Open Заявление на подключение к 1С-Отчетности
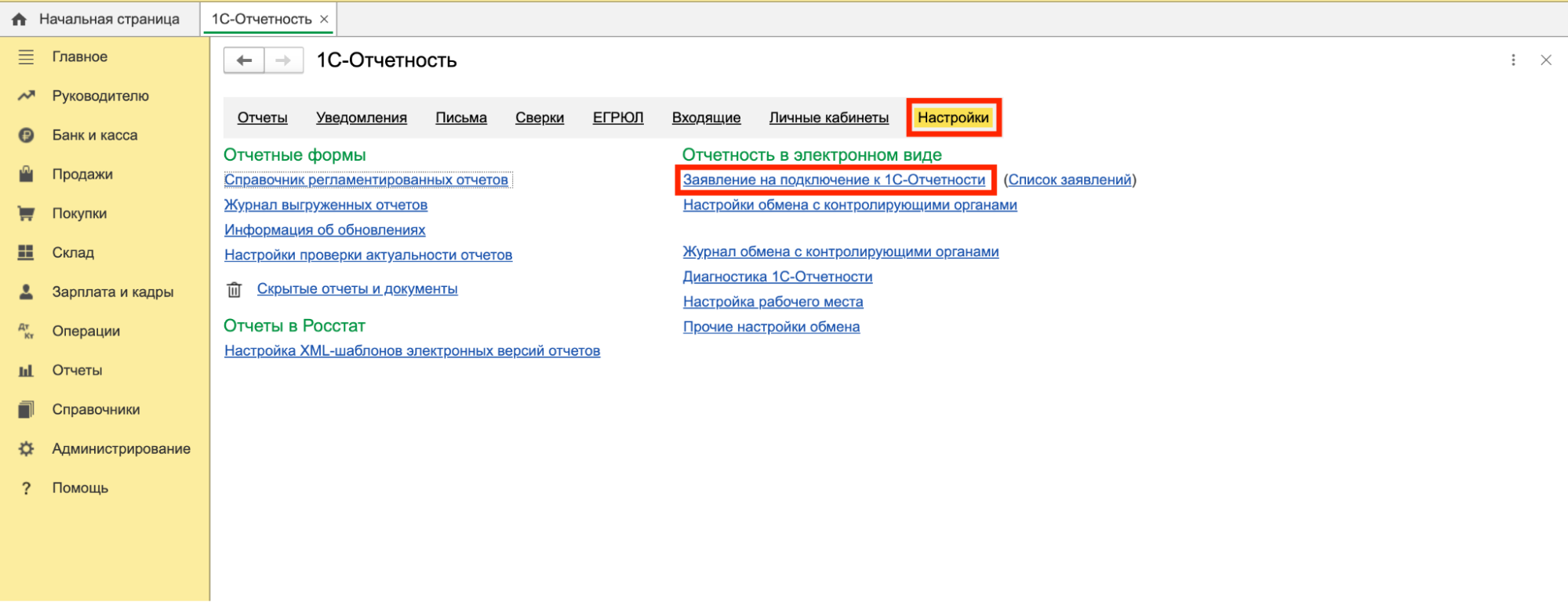The image size is (1568, 602). (834, 180)
